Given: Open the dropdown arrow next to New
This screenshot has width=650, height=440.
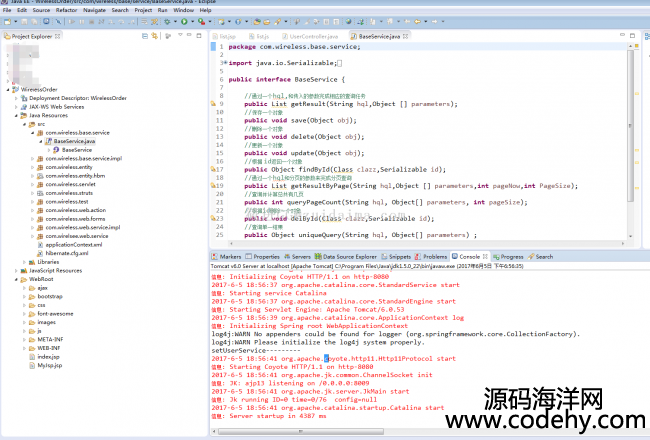Looking at the screenshot, I should coord(16,22).
